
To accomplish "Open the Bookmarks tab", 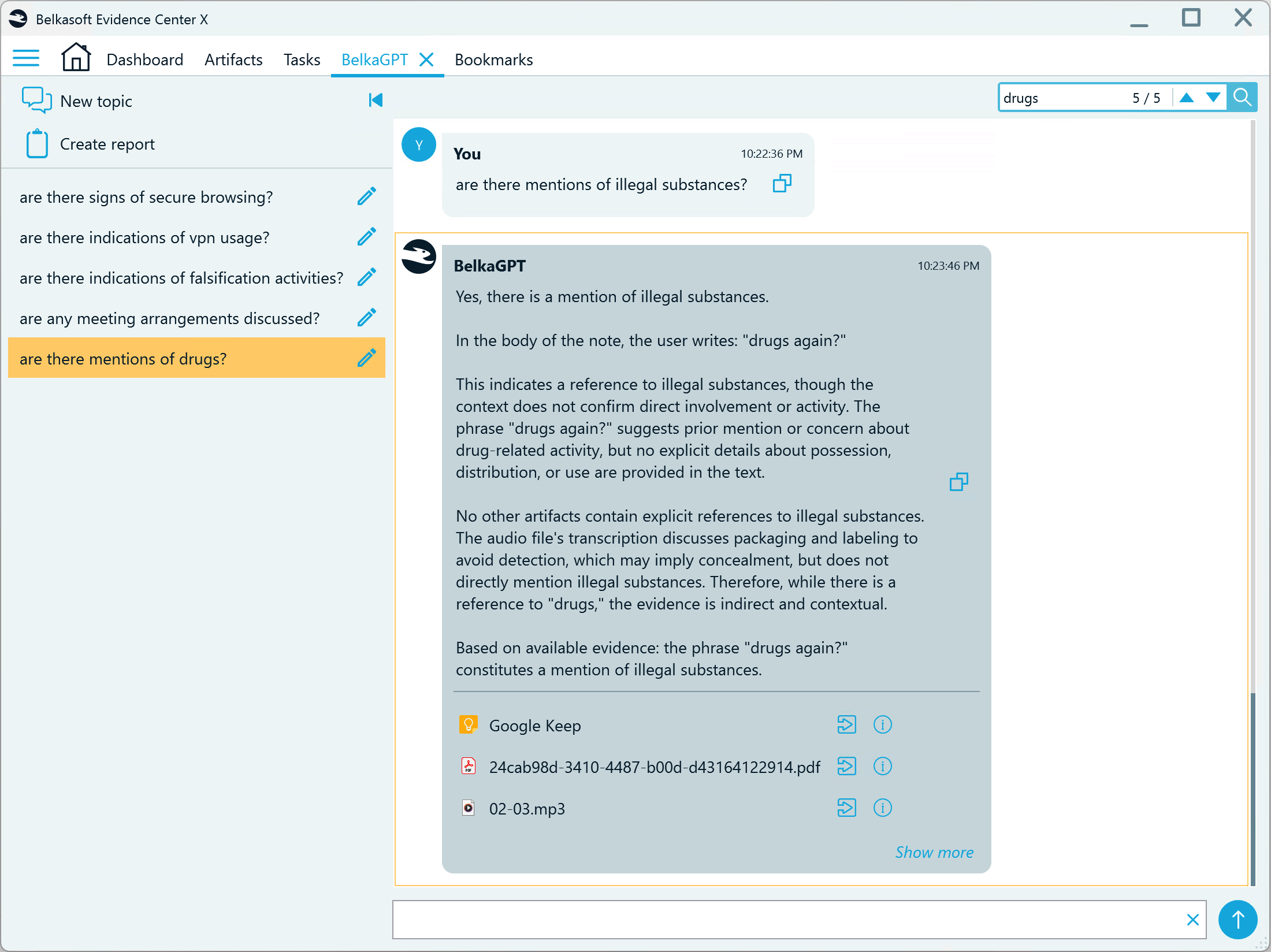I will pyautogui.click(x=493, y=59).
